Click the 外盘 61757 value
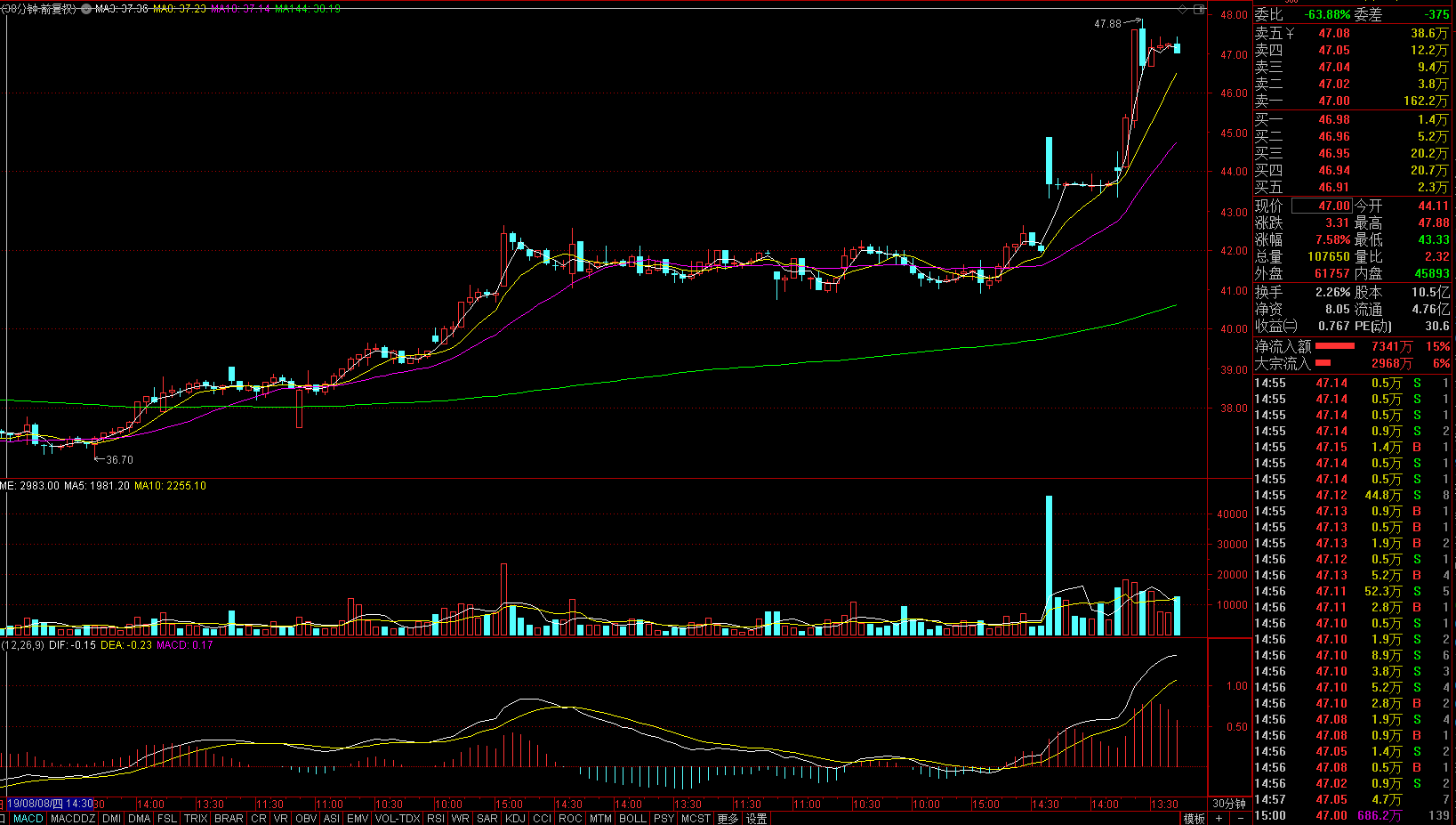Viewport: 1456px width, 825px height. click(1332, 273)
